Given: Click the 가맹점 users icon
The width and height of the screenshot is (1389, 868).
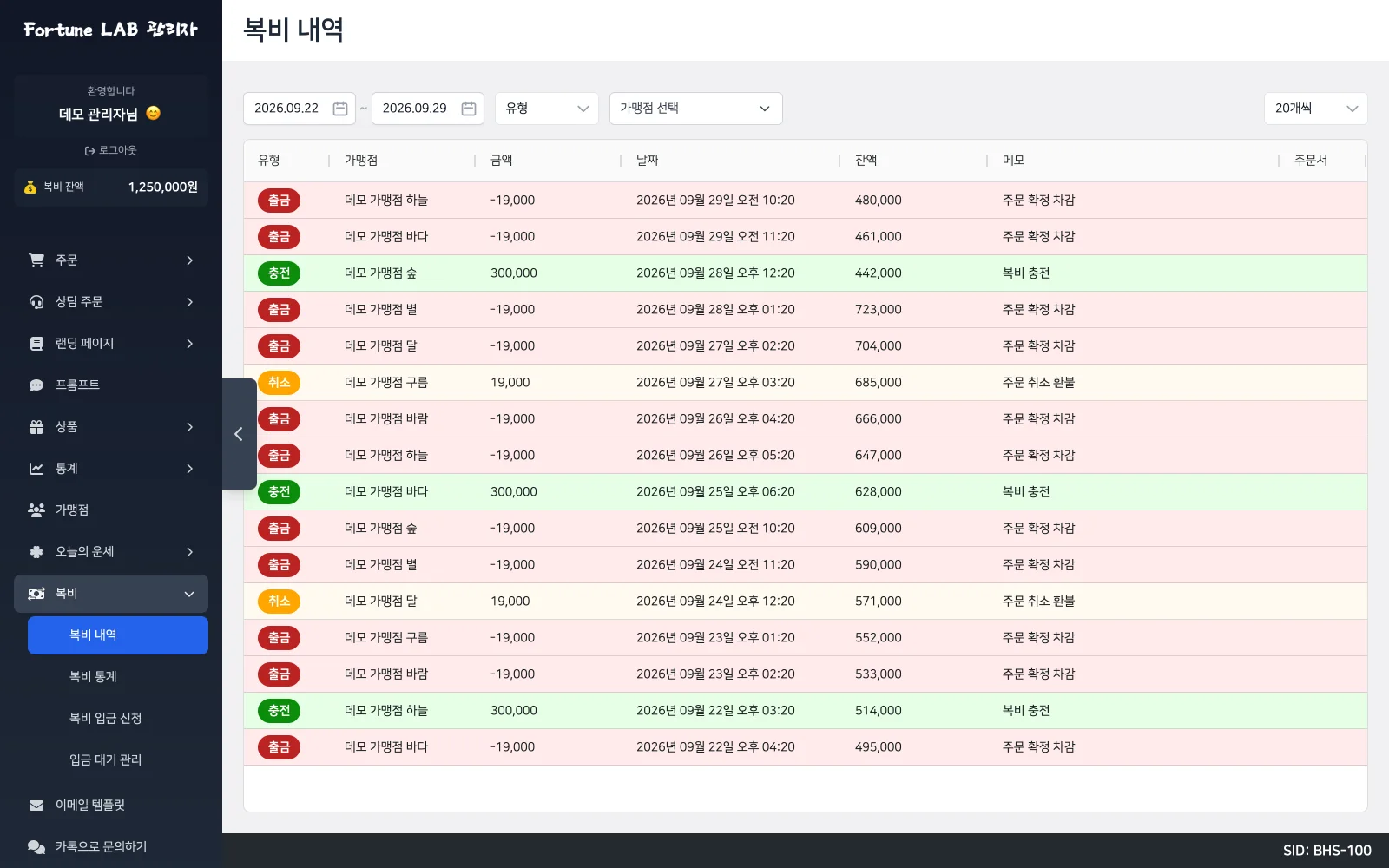Looking at the screenshot, I should pyautogui.click(x=36, y=510).
